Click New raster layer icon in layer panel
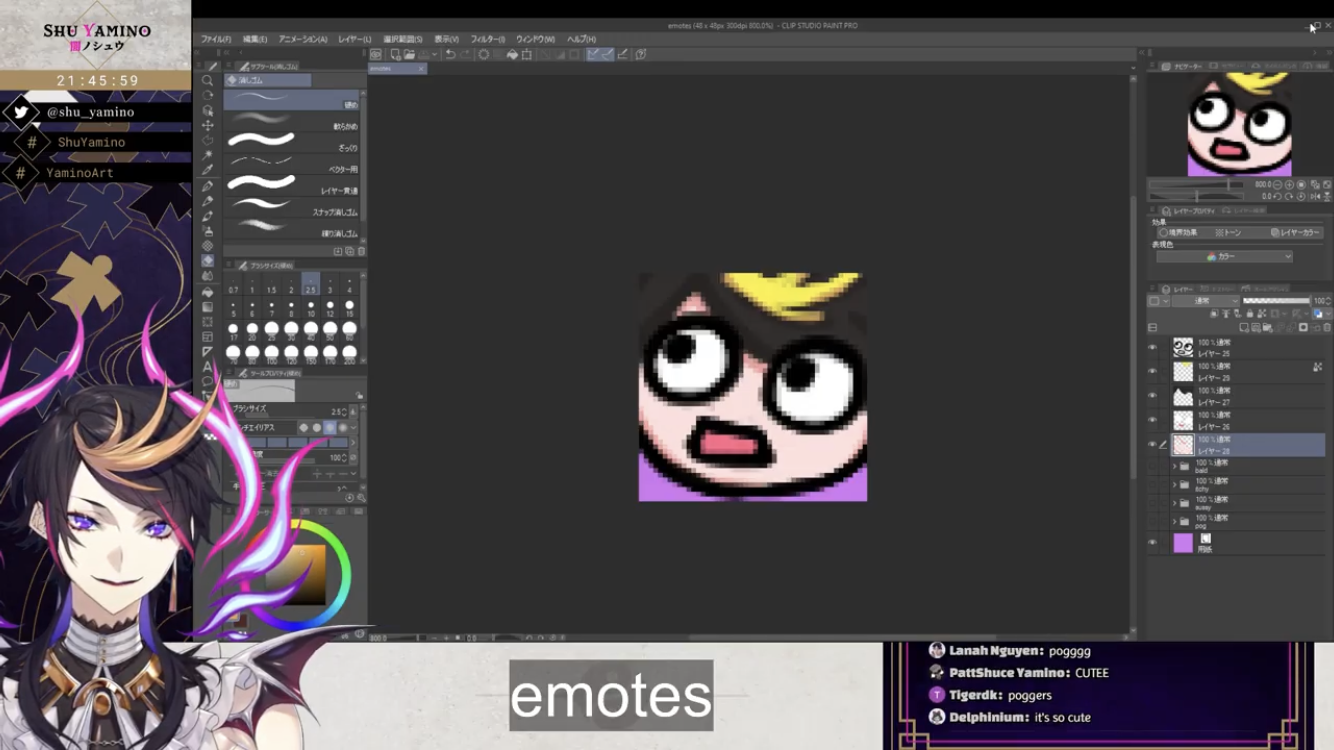The width and height of the screenshot is (1334, 750). 1244,327
